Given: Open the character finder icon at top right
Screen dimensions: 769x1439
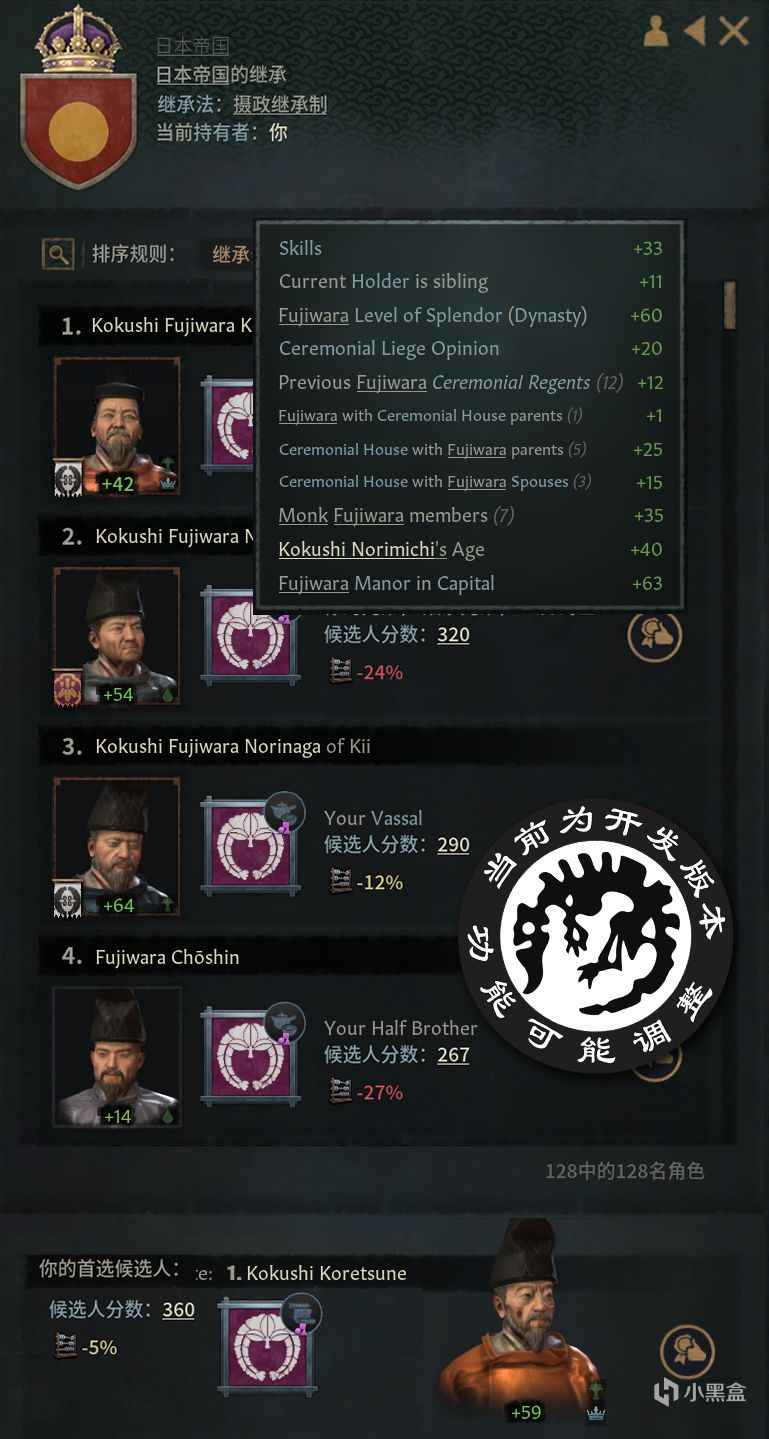Looking at the screenshot, I should [x=656, y=31].
